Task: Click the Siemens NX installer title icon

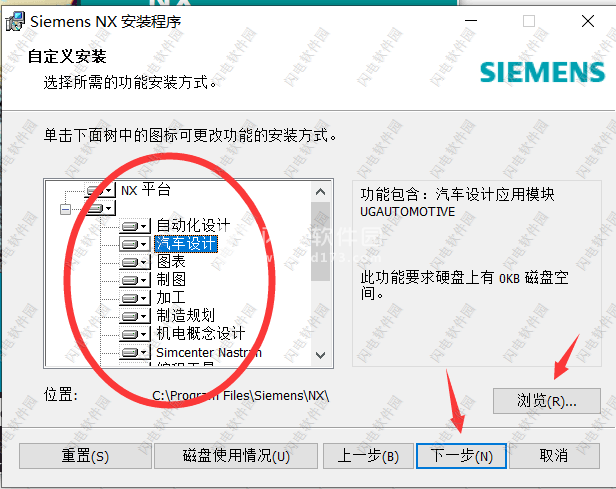Action: pyautogui.click(x=15, y=21)
